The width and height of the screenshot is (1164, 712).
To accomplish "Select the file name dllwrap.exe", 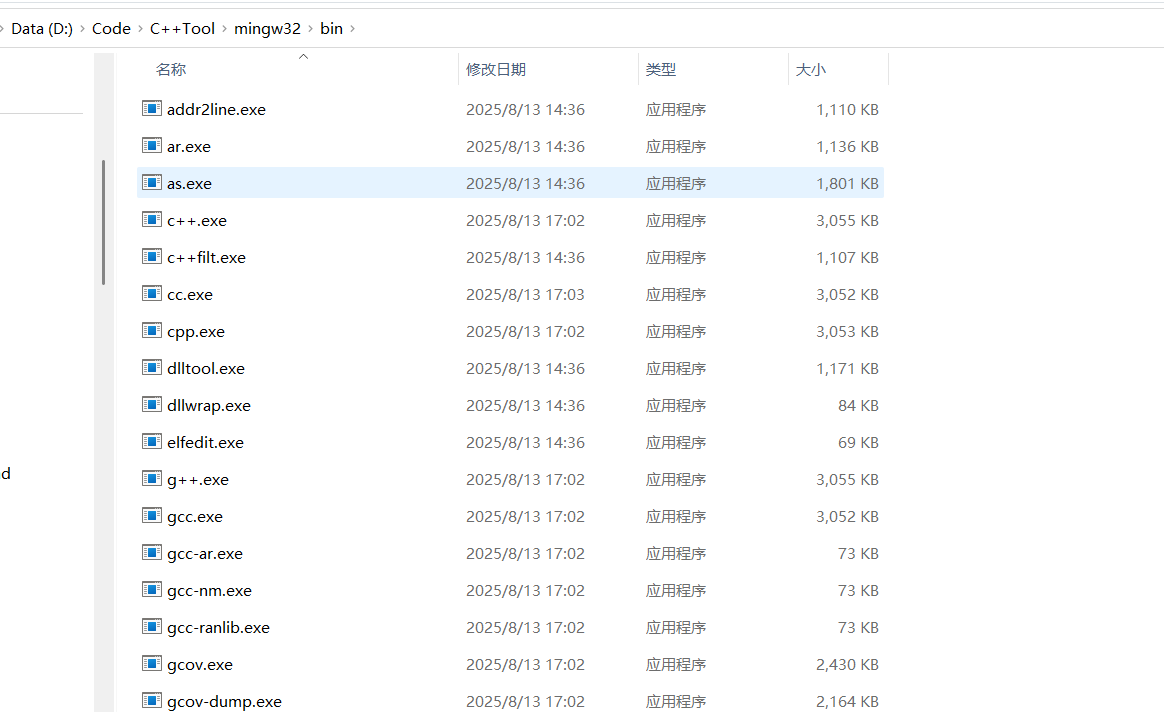I will tap(209, 406).
